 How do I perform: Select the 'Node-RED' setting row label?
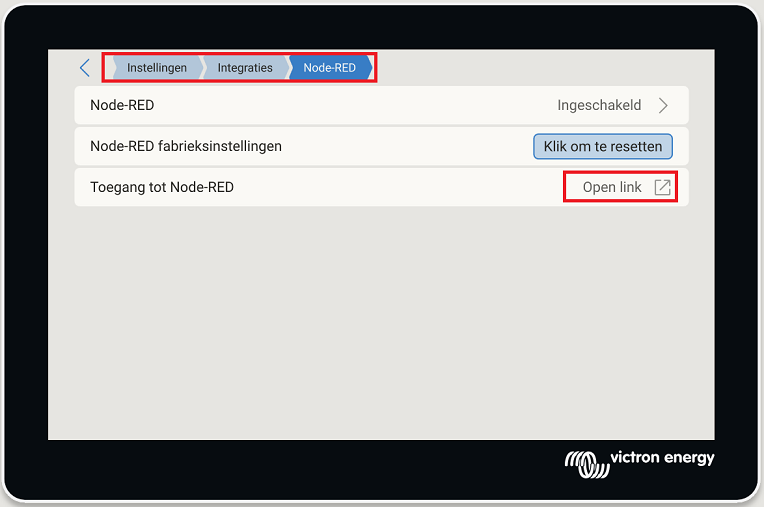122,105
